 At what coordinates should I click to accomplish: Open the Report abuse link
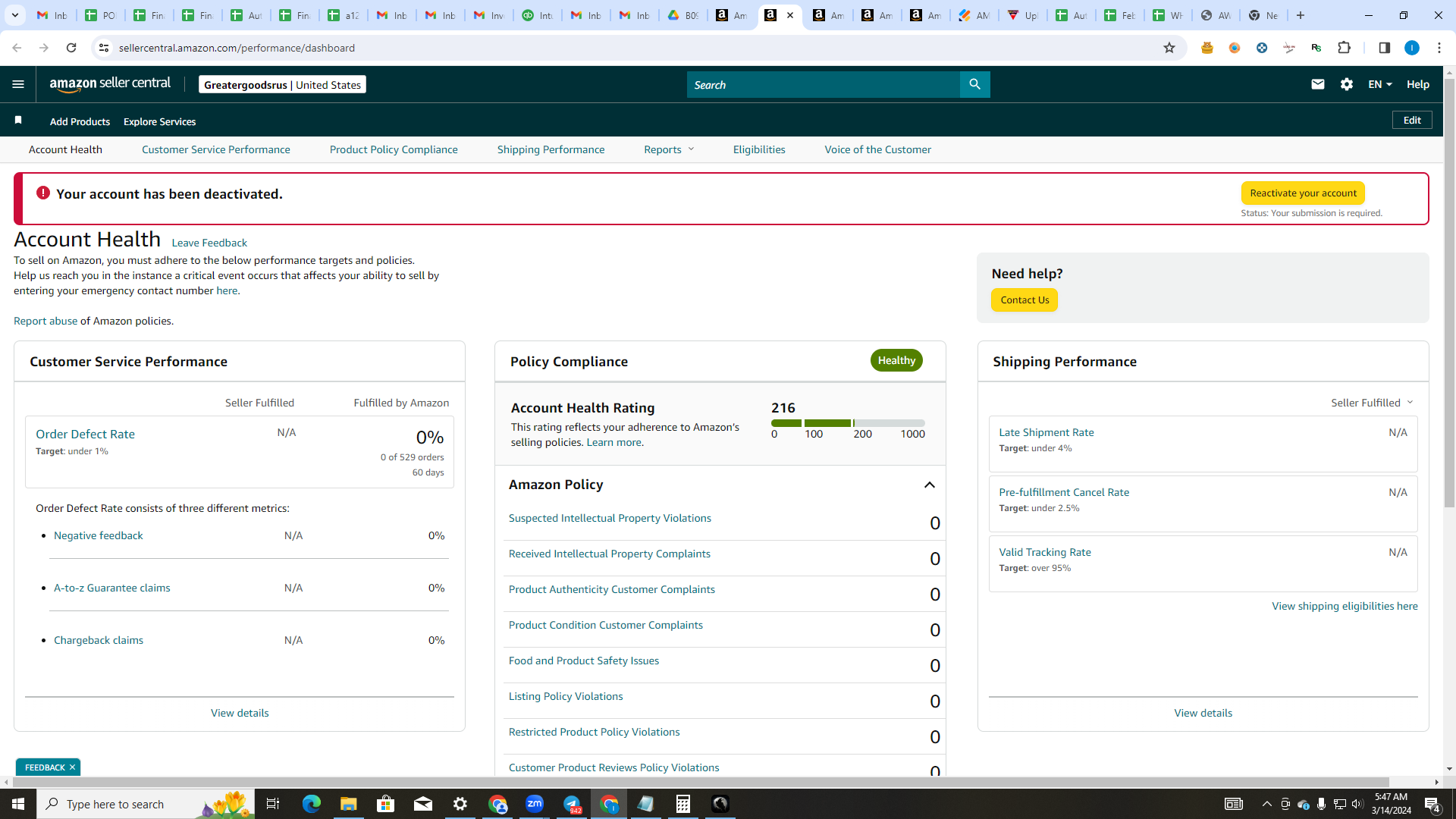(45, 321)
